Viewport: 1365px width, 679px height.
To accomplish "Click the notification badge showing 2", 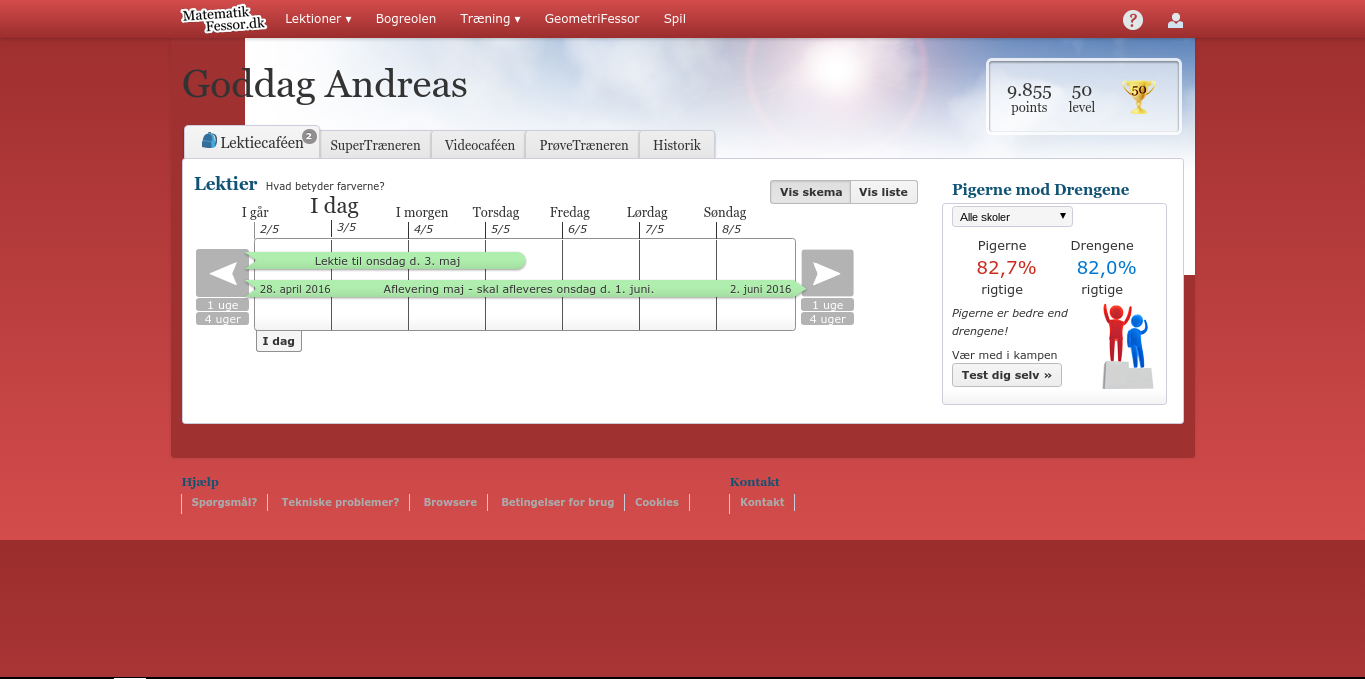I will coord(309,136).
